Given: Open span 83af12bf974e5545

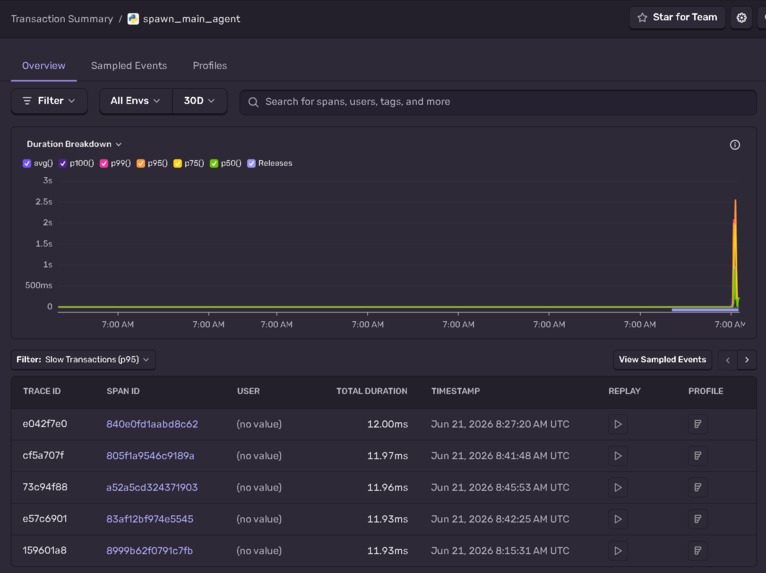Looking at the screenshot, I should coord(149,519).
